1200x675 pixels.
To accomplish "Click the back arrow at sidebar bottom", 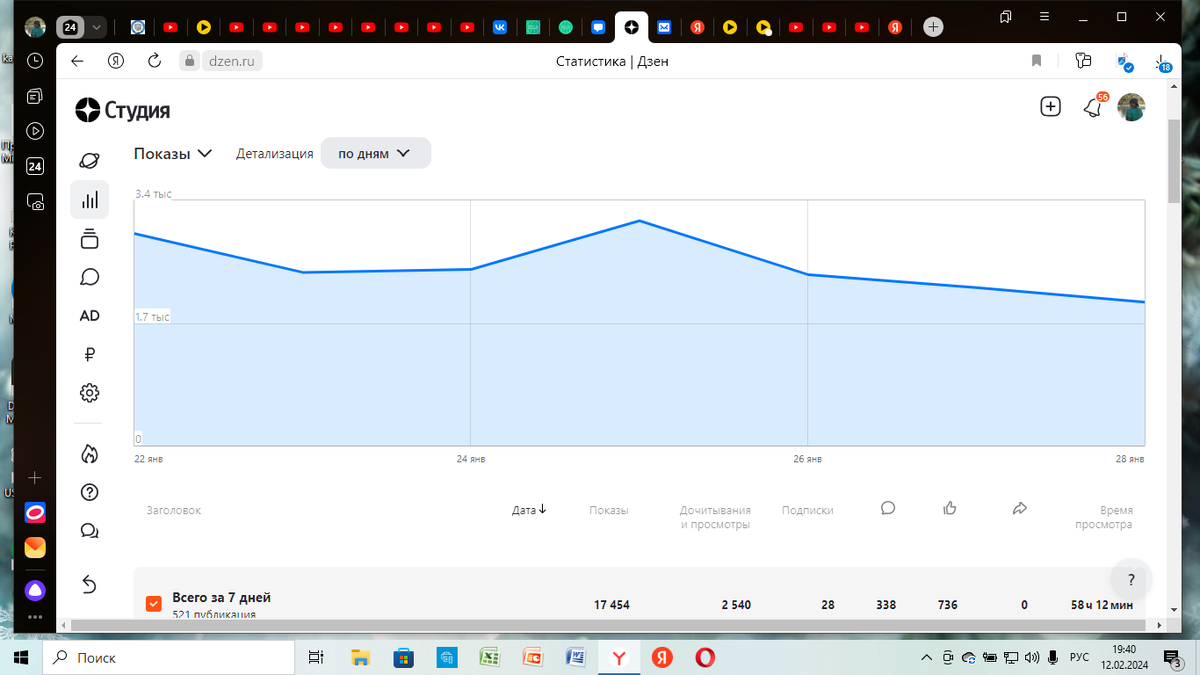I will [x=89, y=584].
